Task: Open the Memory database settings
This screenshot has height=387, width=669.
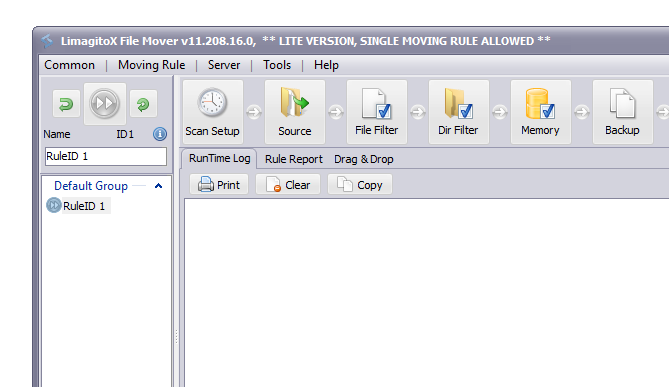Action: [540, 112]
